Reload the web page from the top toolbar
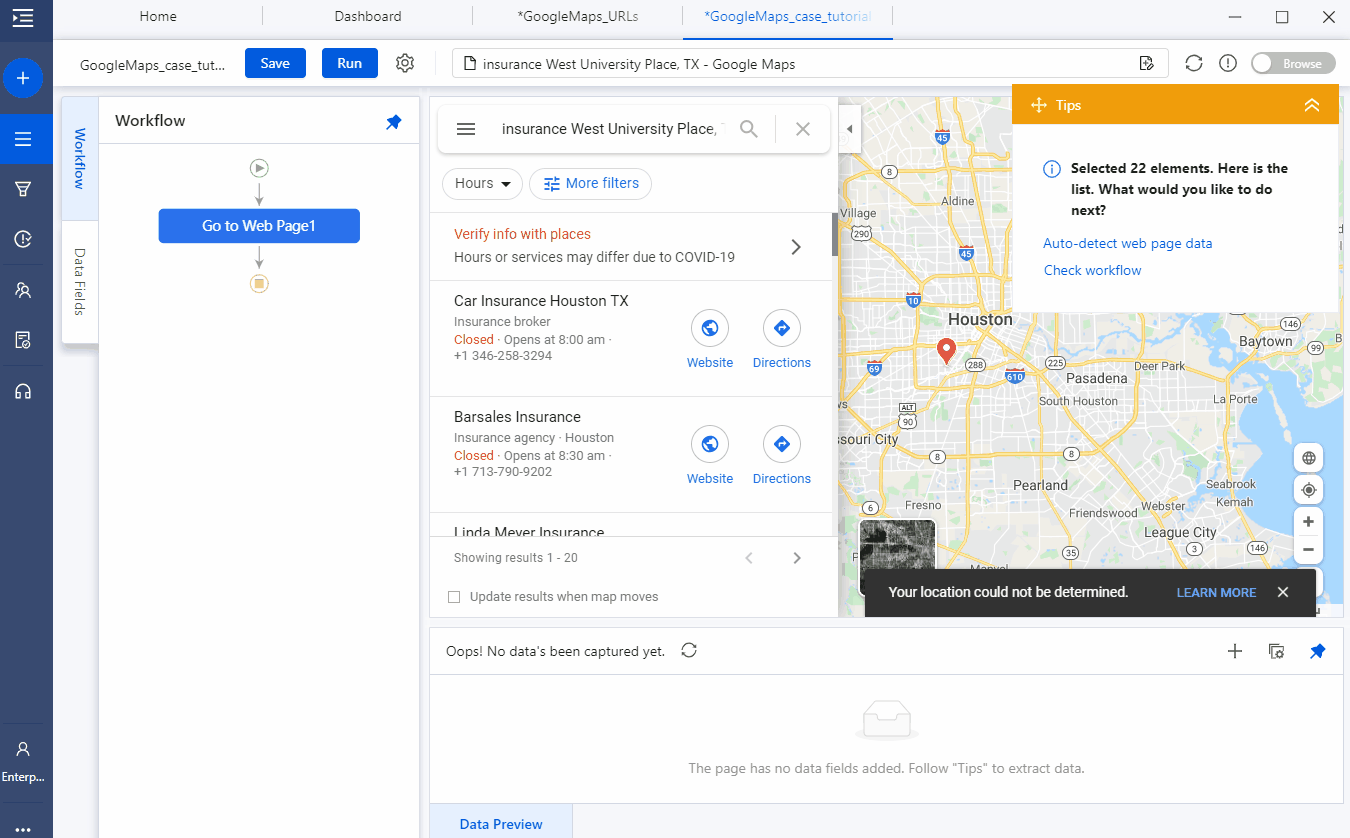 coord(1194,63)
